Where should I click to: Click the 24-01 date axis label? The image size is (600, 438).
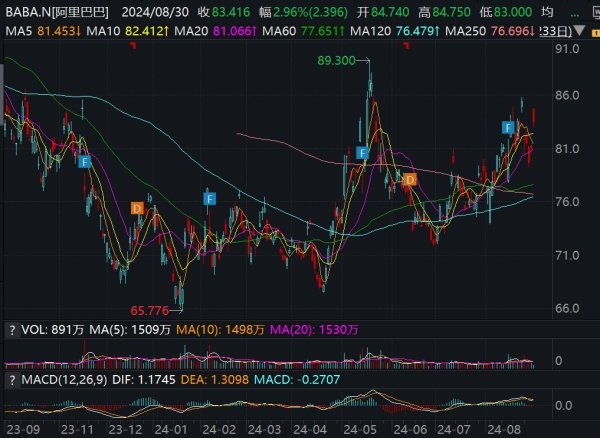[171, 430]
